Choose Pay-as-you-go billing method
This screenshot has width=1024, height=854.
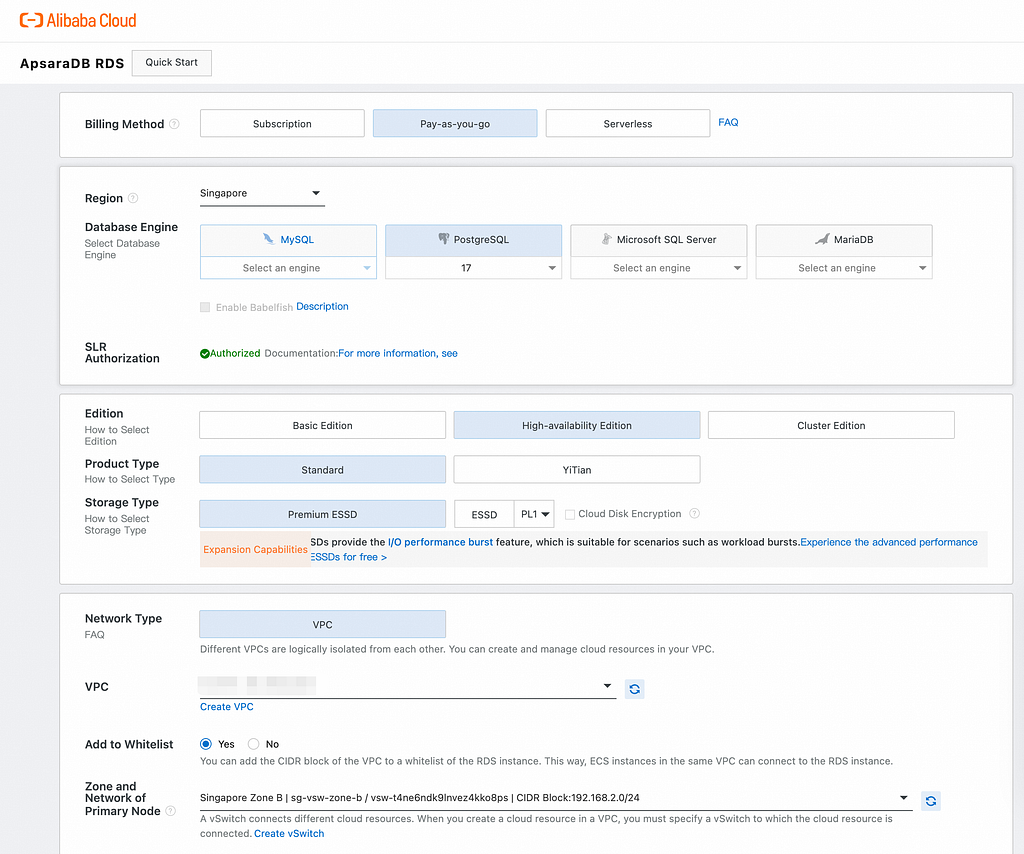tap(455, 123)
